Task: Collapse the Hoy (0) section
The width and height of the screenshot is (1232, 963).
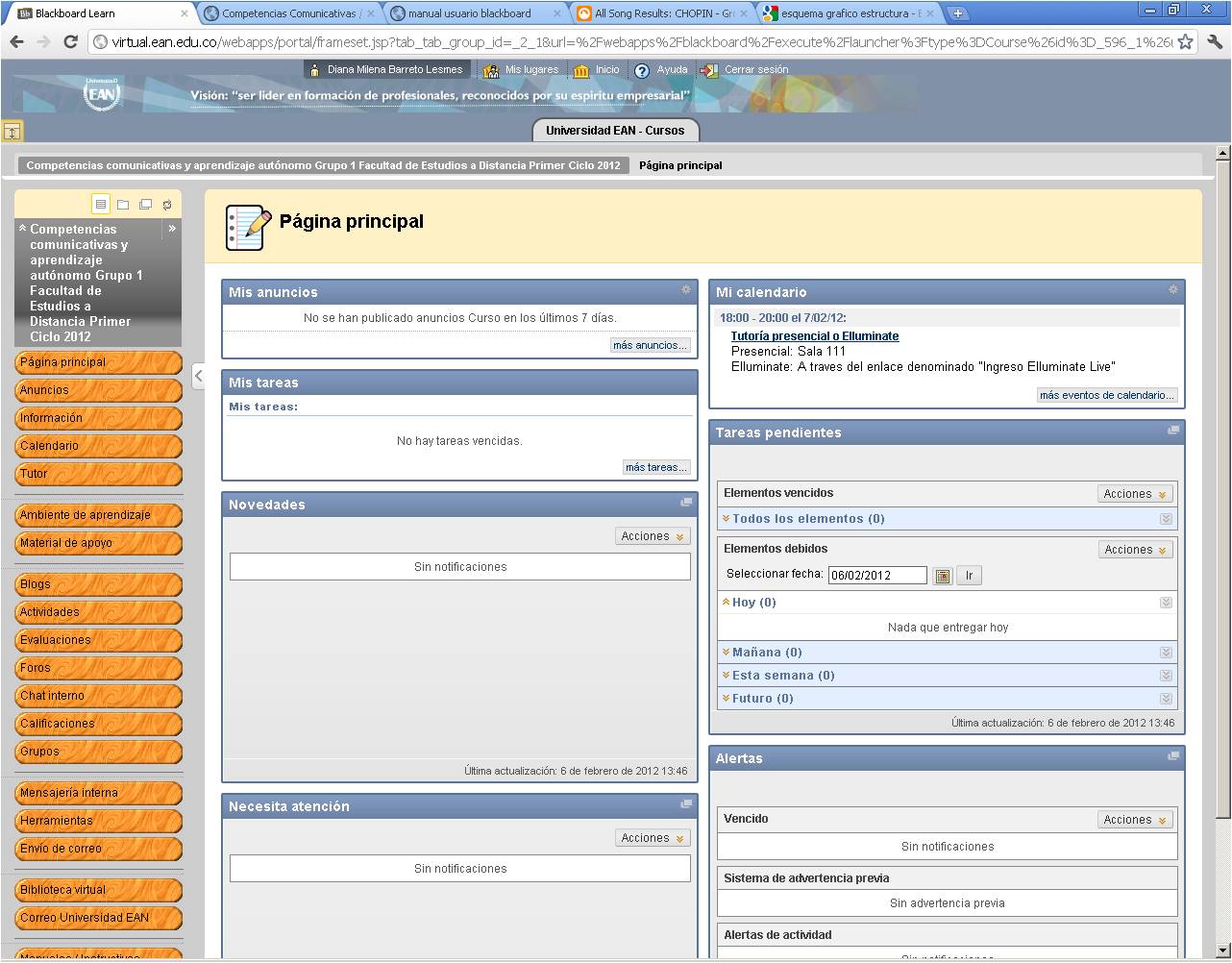Action: point(727,603)
